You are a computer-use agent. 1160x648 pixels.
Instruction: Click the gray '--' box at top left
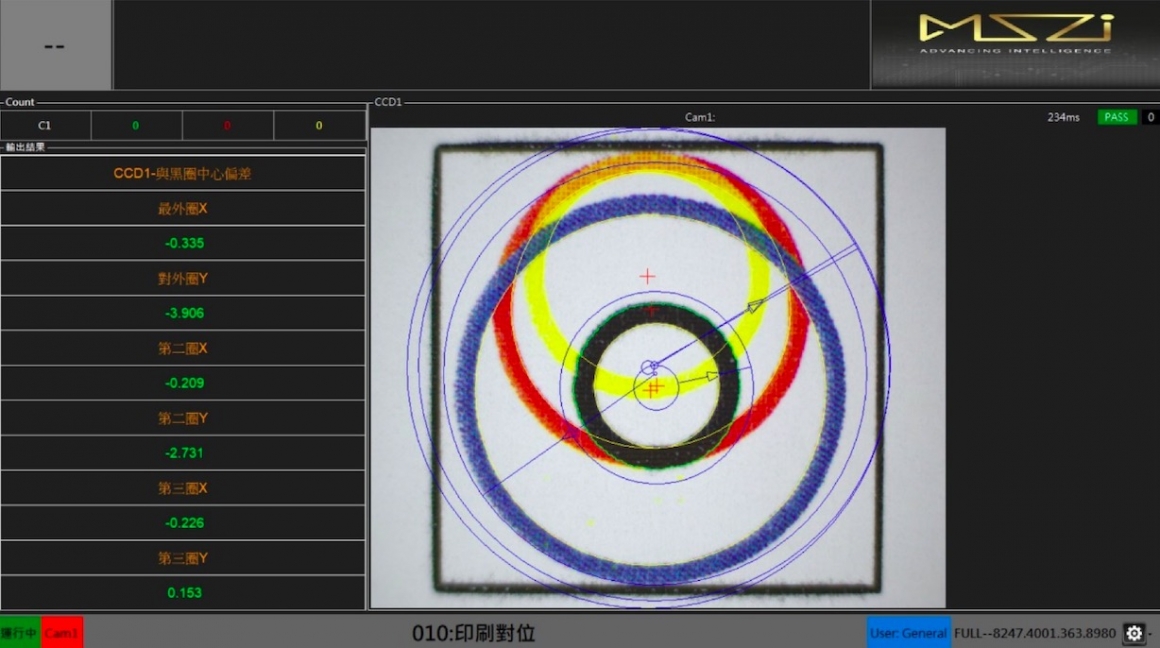tap(55, 45)
